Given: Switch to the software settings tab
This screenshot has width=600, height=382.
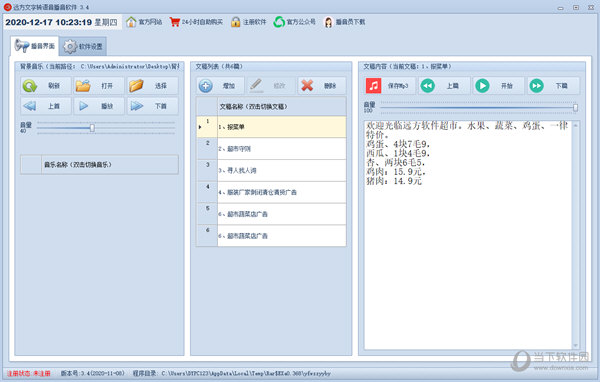Looking at the screenshot, I should (x=83, y=46).
